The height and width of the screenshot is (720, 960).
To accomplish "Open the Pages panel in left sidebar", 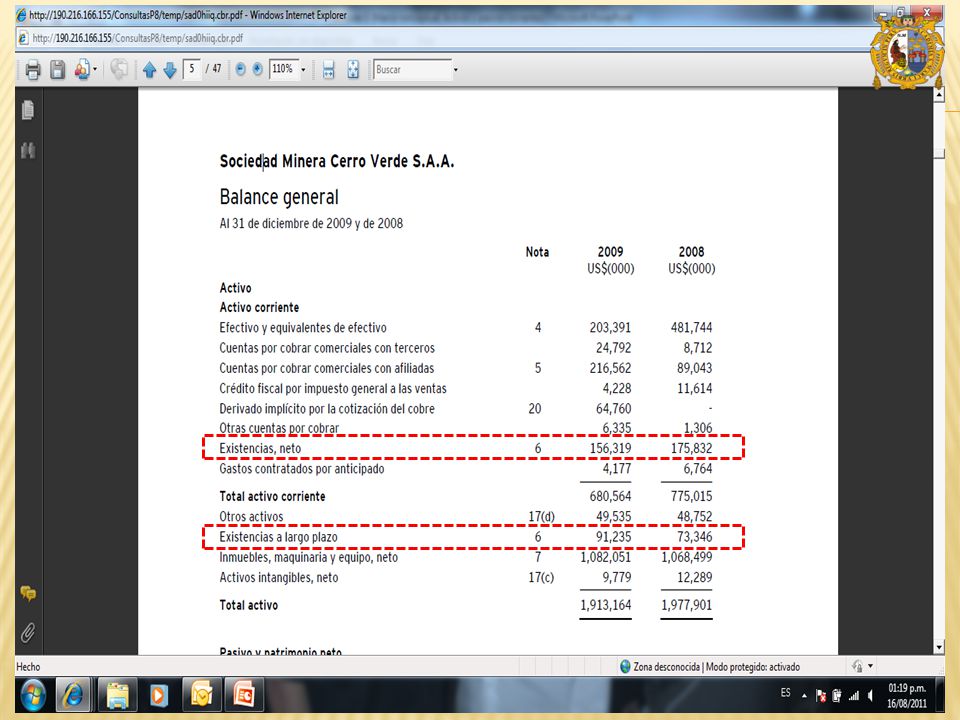I will pyautogui.click(x=28, y=110).
